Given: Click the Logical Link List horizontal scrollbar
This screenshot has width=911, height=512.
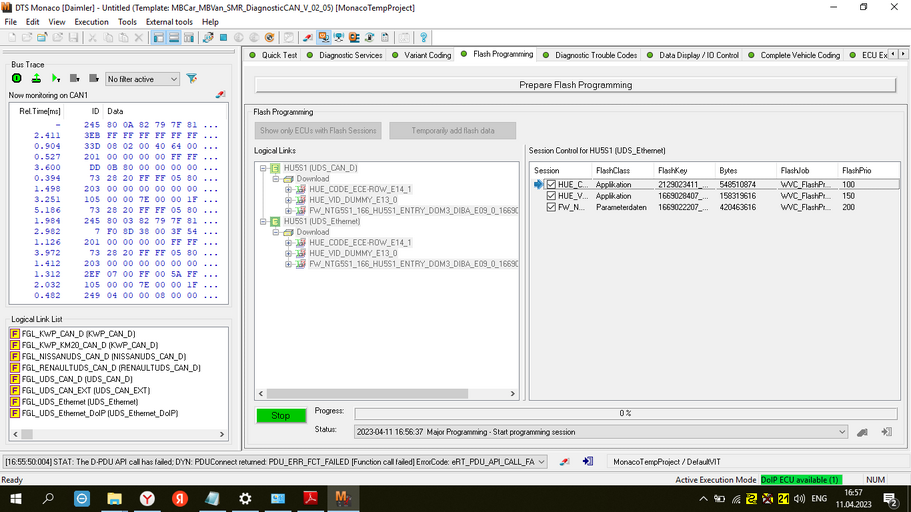Looking at the screenshot, I should point(119,434).
